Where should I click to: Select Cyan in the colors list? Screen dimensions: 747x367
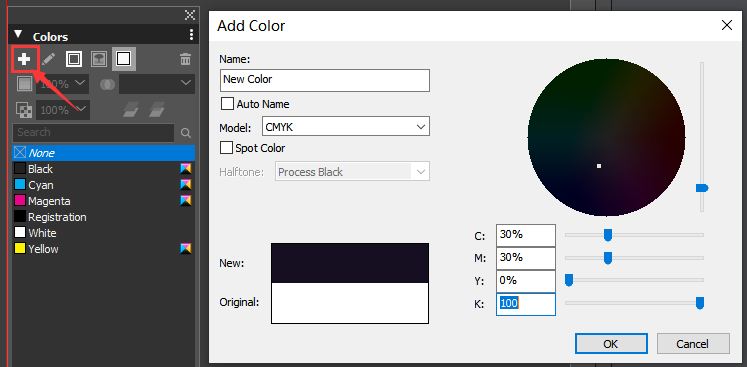[x=103, y=185]
